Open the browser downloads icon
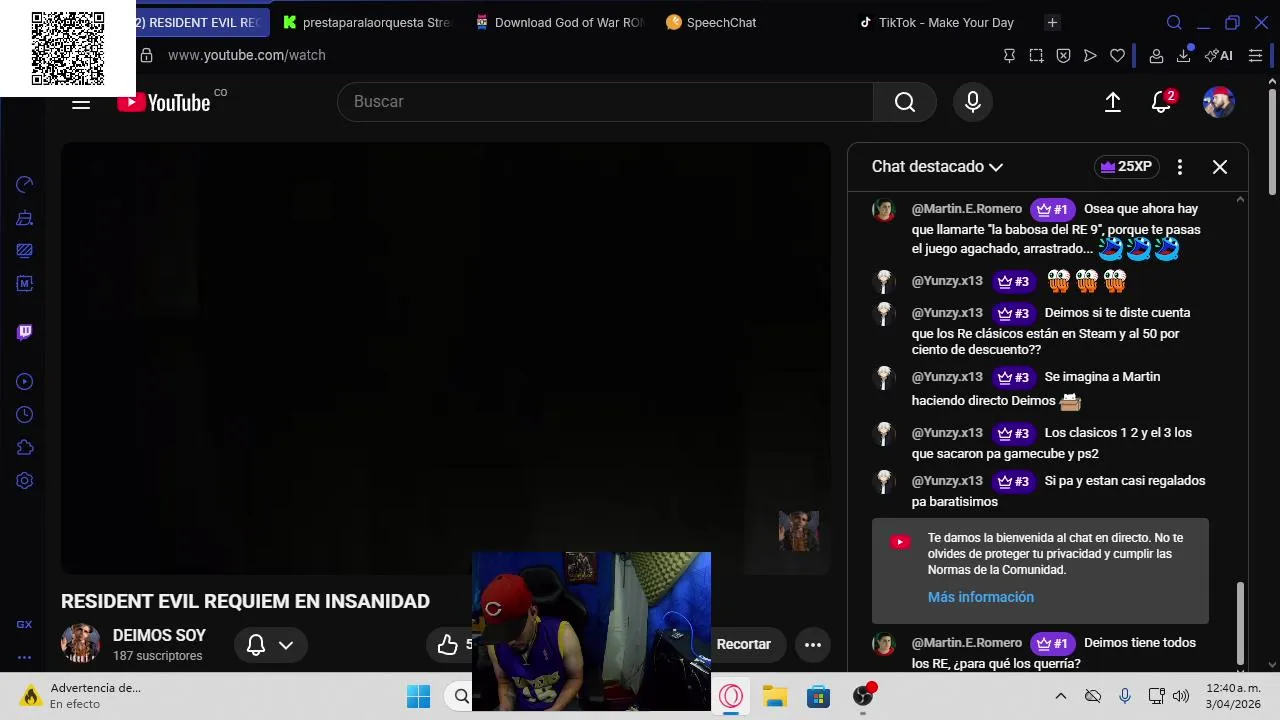Screen dimensions: 1280x720 1184,55
